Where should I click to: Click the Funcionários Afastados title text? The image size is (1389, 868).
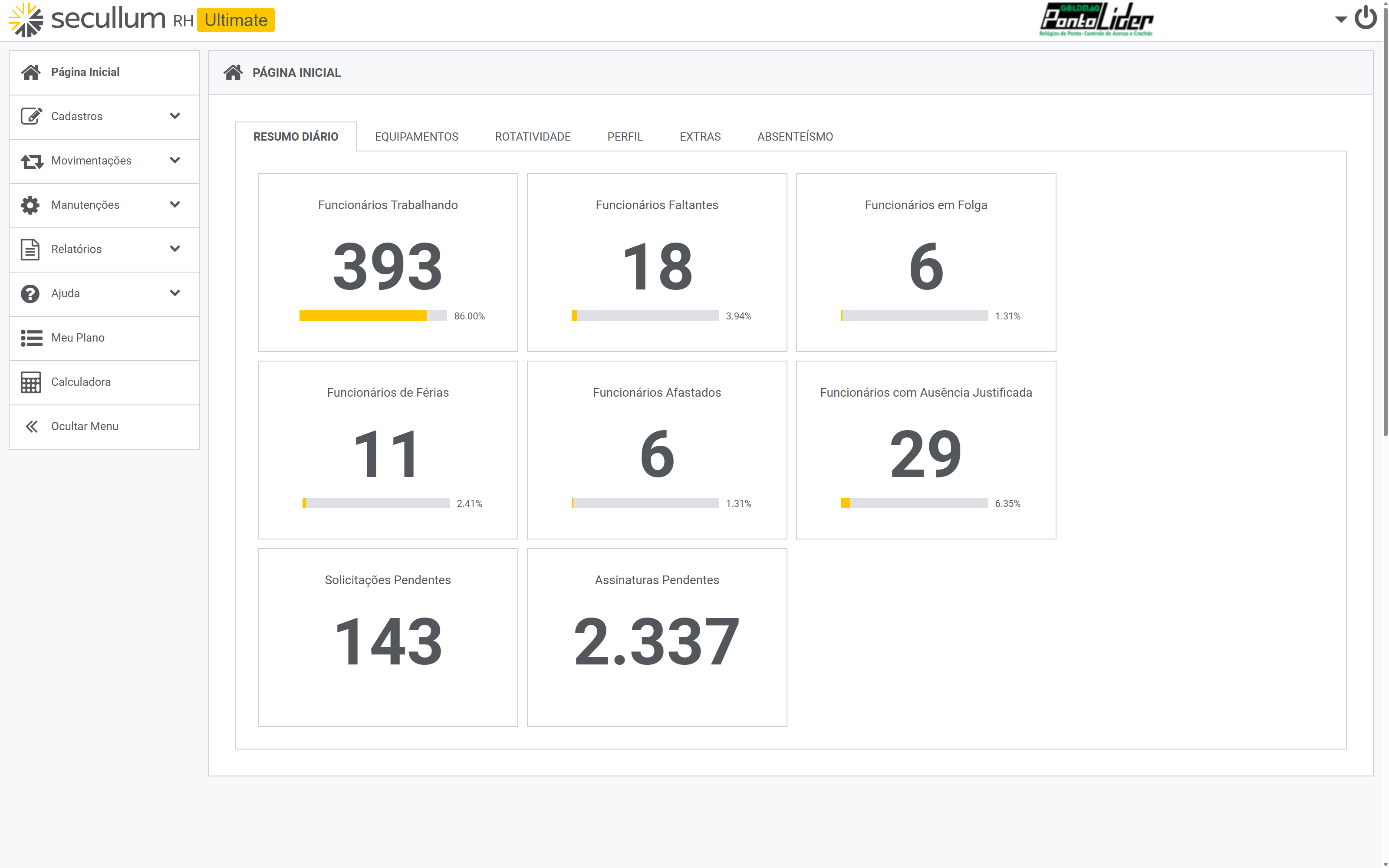pos(657,393)
